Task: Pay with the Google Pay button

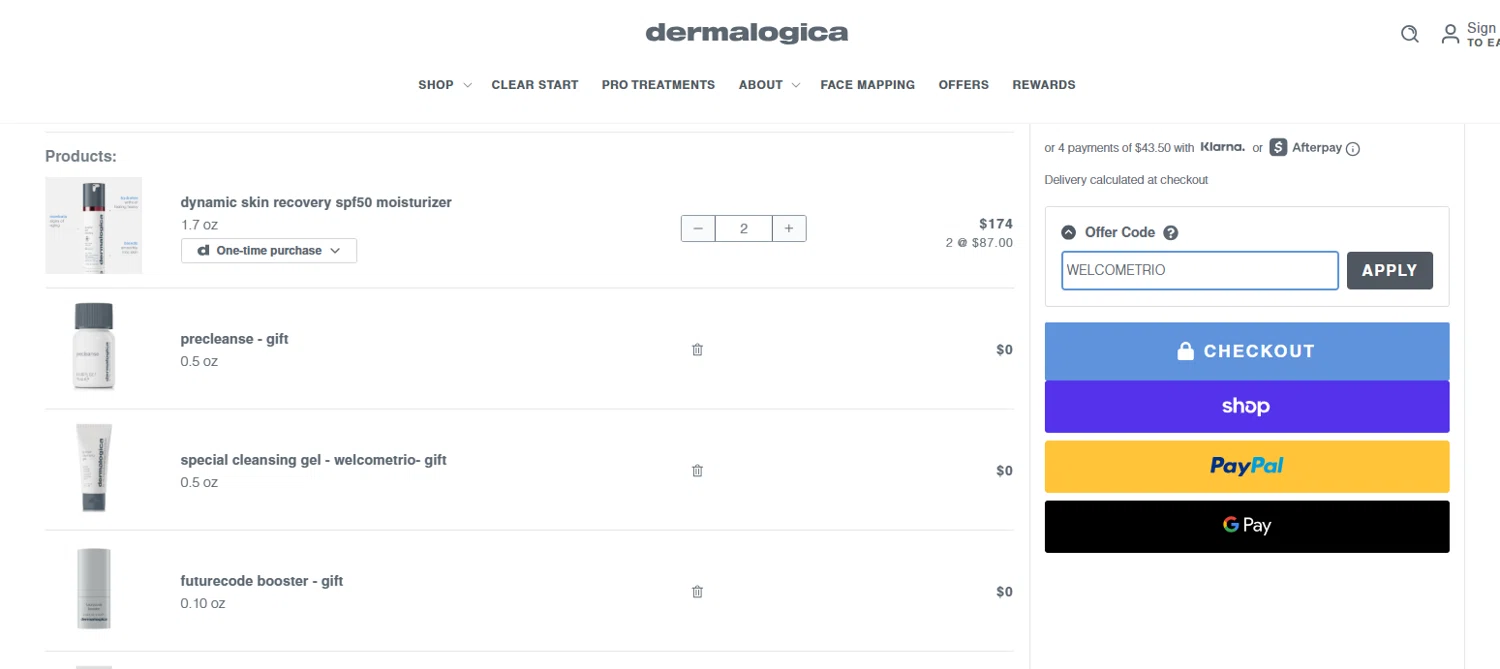Action: (1247, 526)
